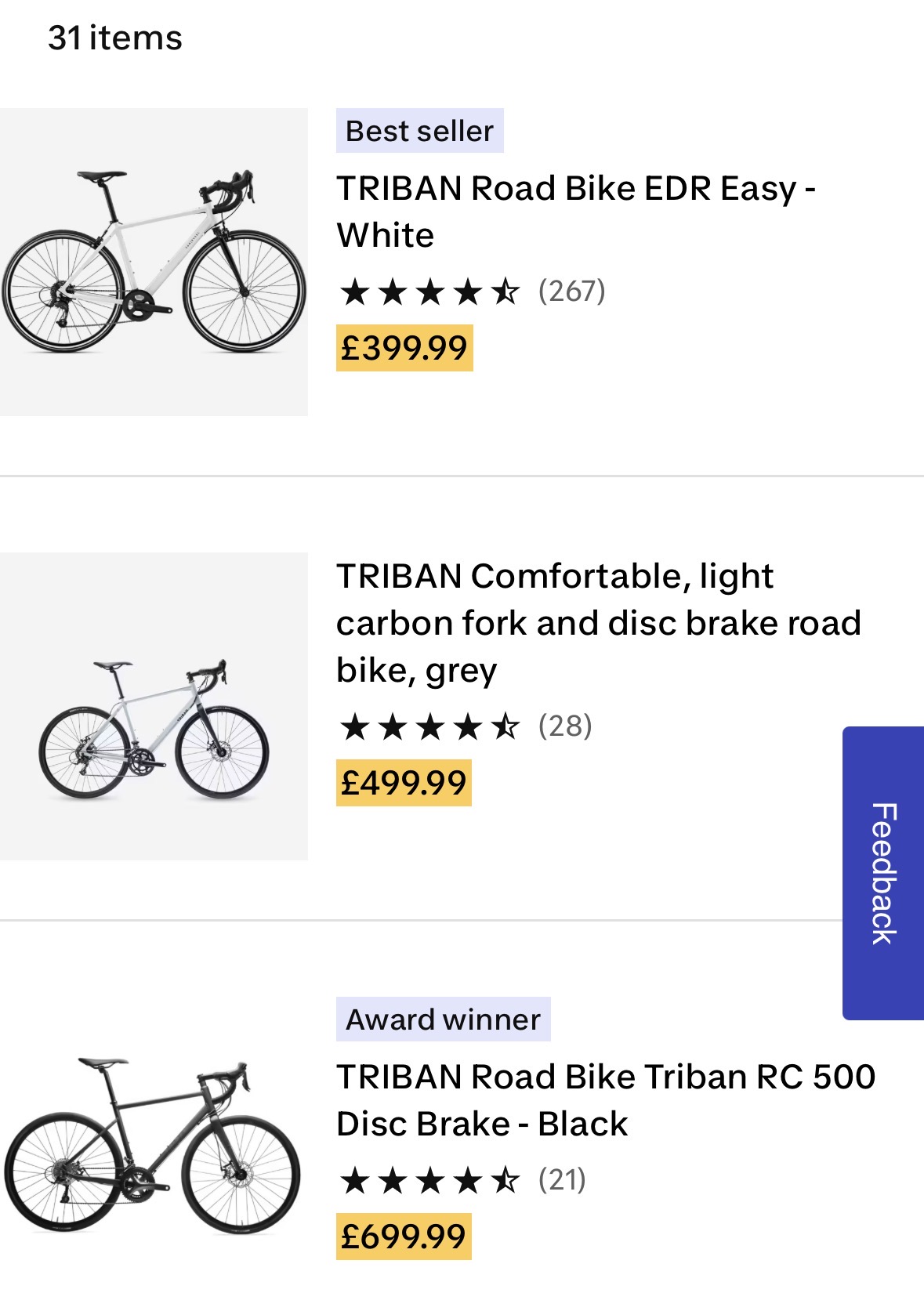The height and width of the screenshot is (1311, 924).
Task: Click the first star of the EDR Easy rating
Action: 355,292
